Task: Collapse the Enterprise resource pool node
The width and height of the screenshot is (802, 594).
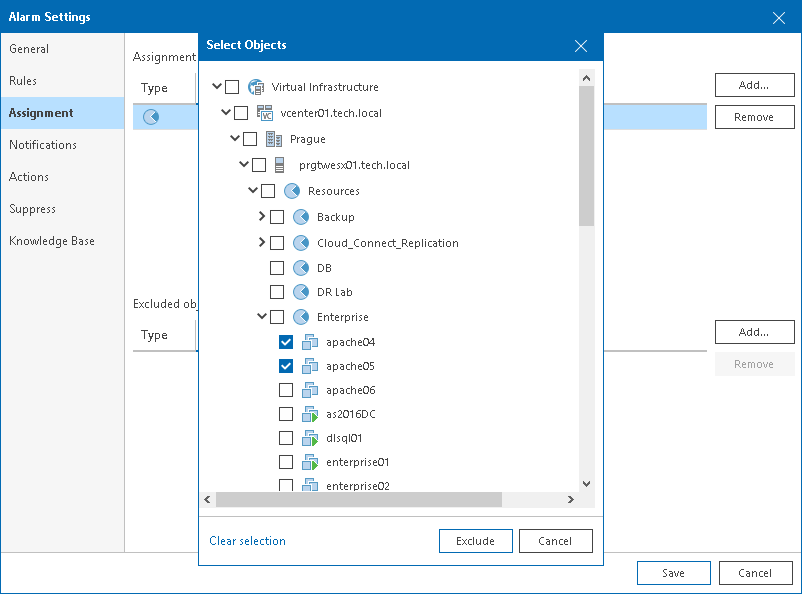Action: click(x=262, y=317)
